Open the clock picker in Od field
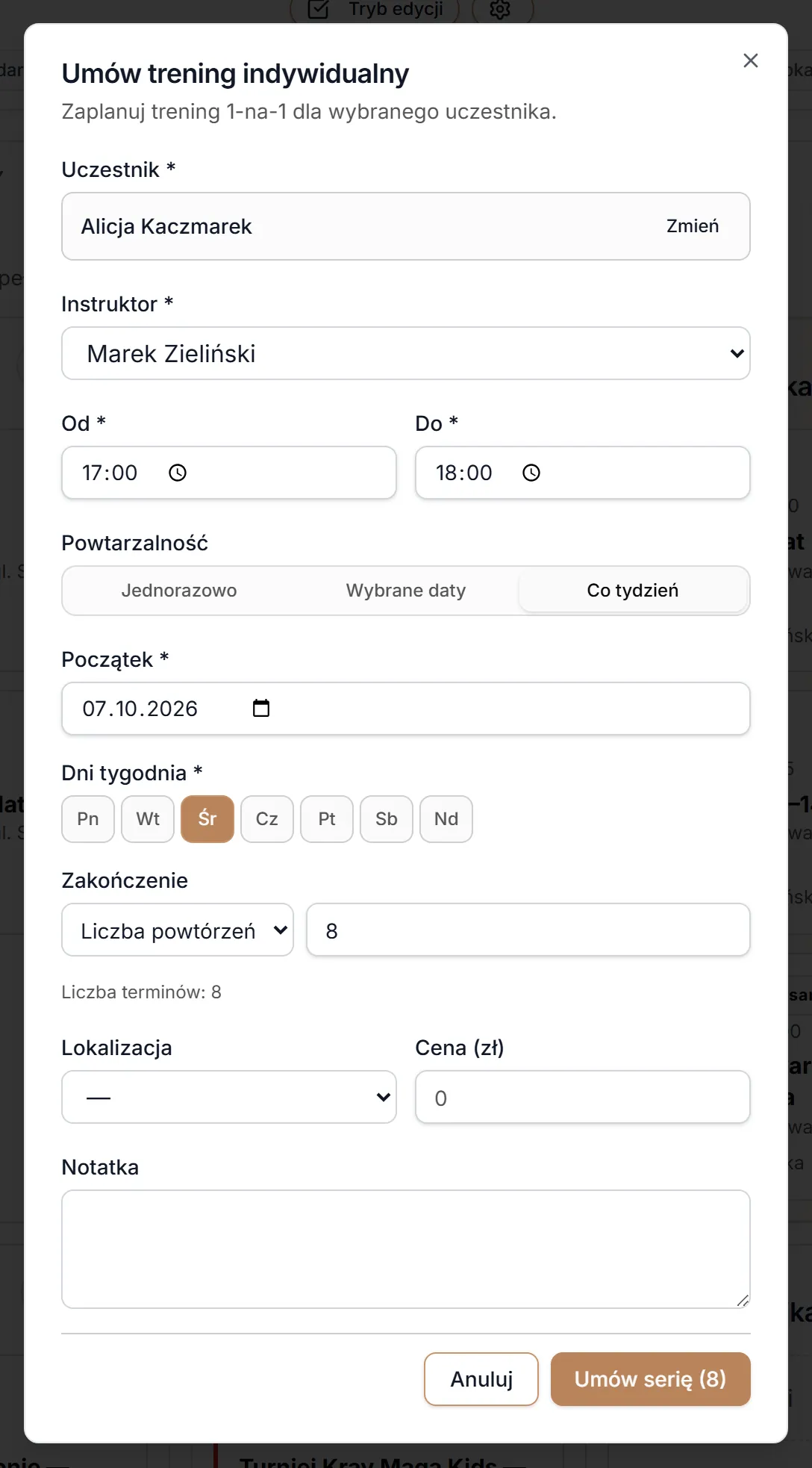The height and width of the screenshot is (1468, 812). (178, 473)
